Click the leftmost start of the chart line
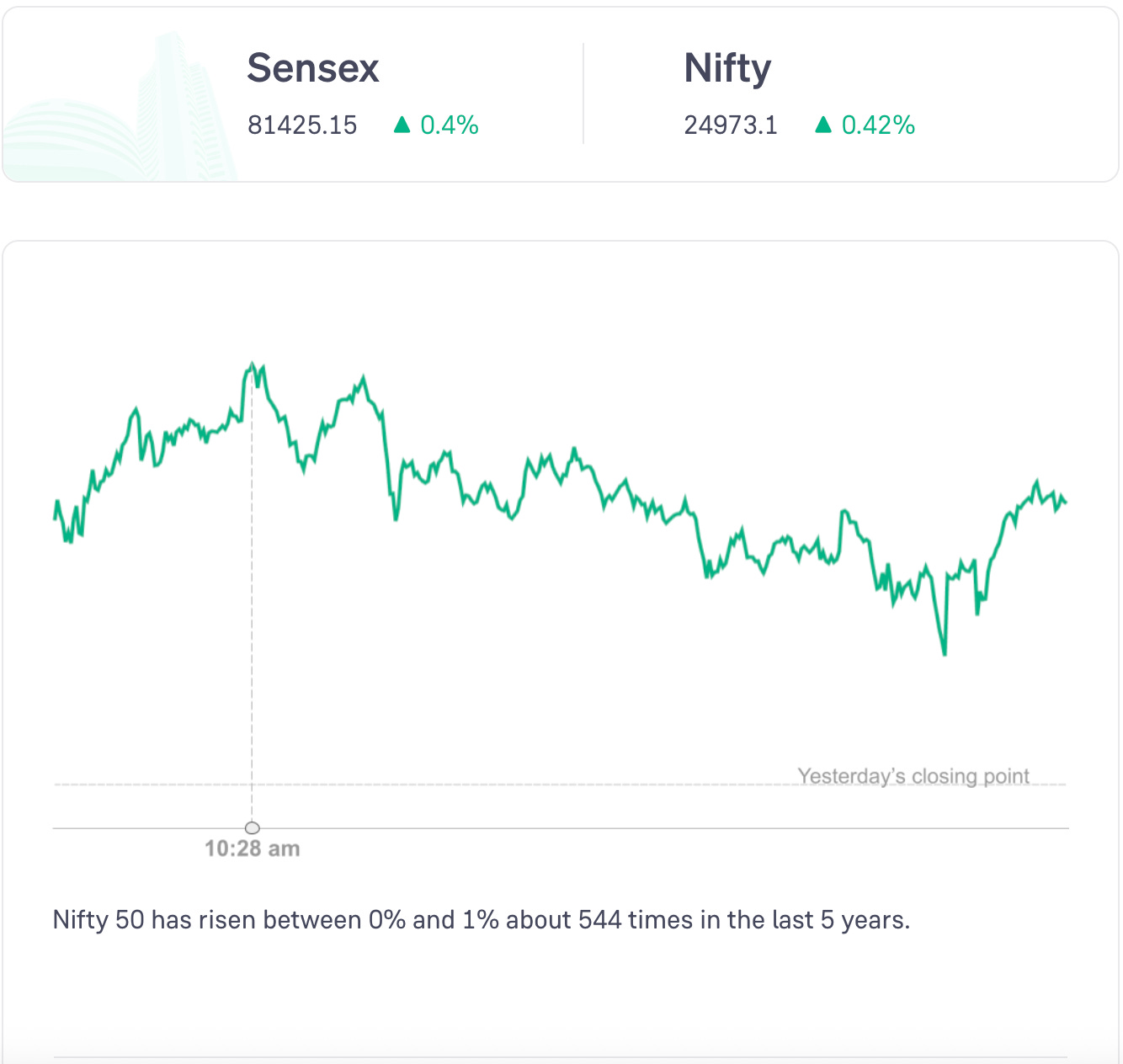This screenshot has height=1064, width=1123. (55, 518)
